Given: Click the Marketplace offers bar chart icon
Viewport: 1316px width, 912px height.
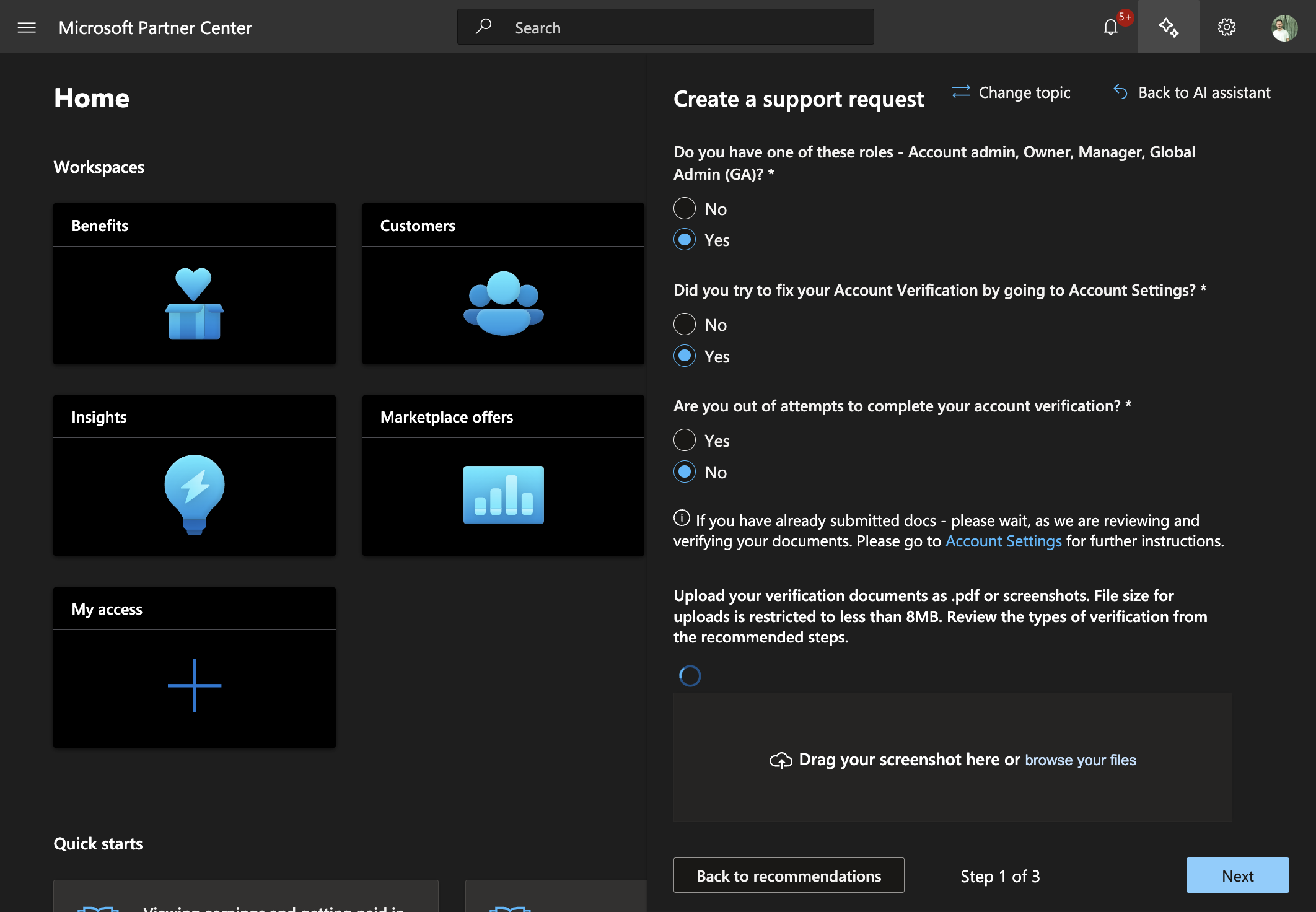Looking at the screenshot, I should (503, 494).
